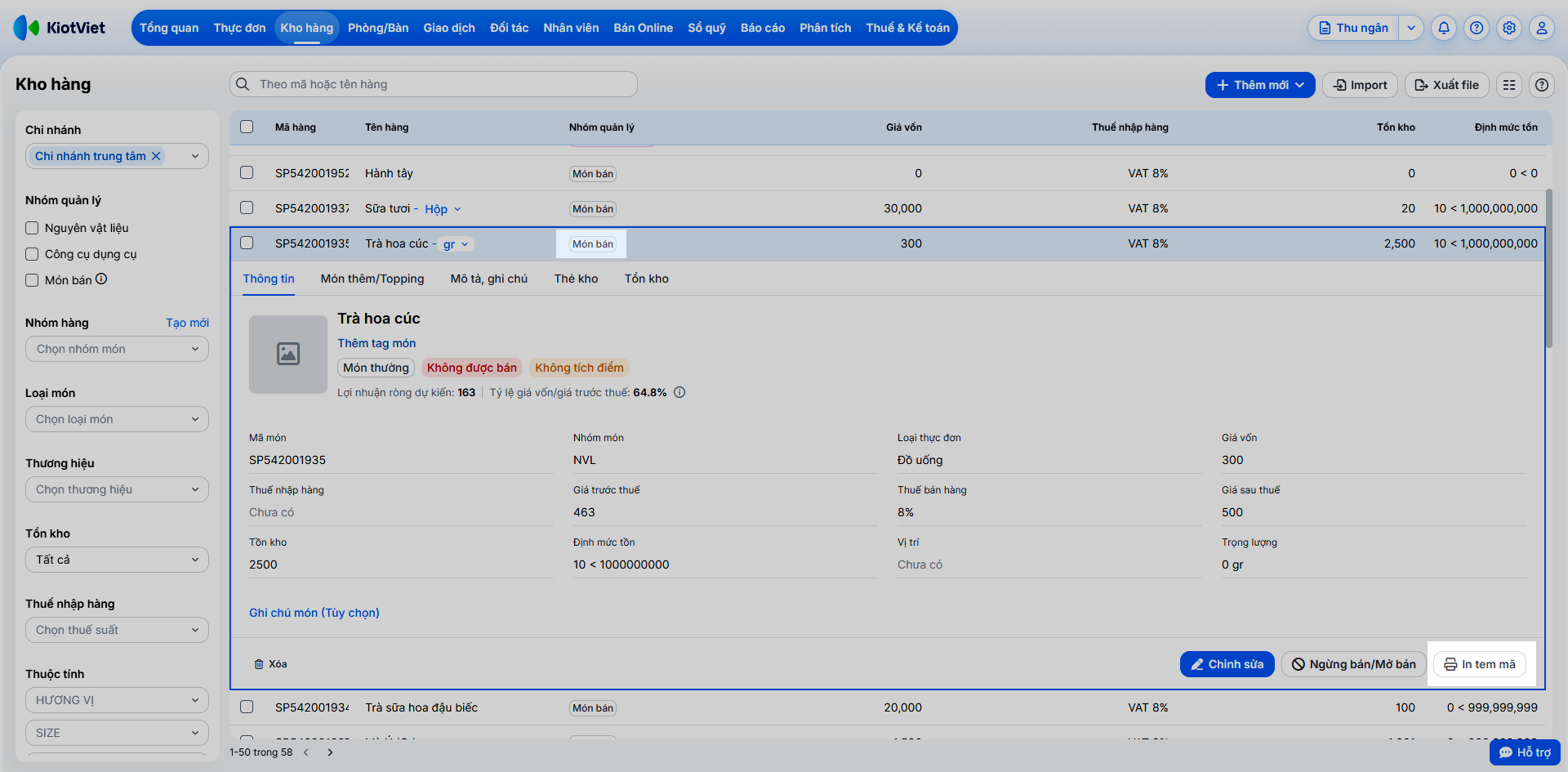Open the Báo cáo menu

pyautogui.click(x=763, y=28)
